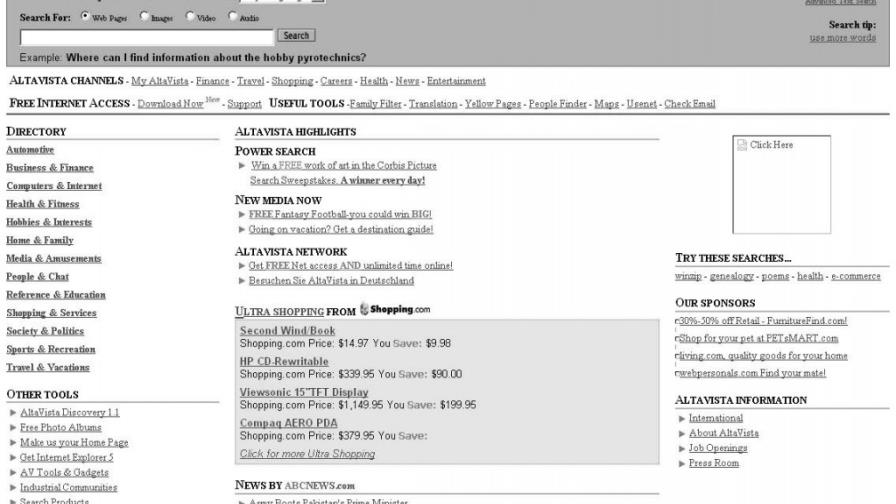Open My AltaVista channel
The height and width of the screenshot is (504, 896).
pos(159,81)
